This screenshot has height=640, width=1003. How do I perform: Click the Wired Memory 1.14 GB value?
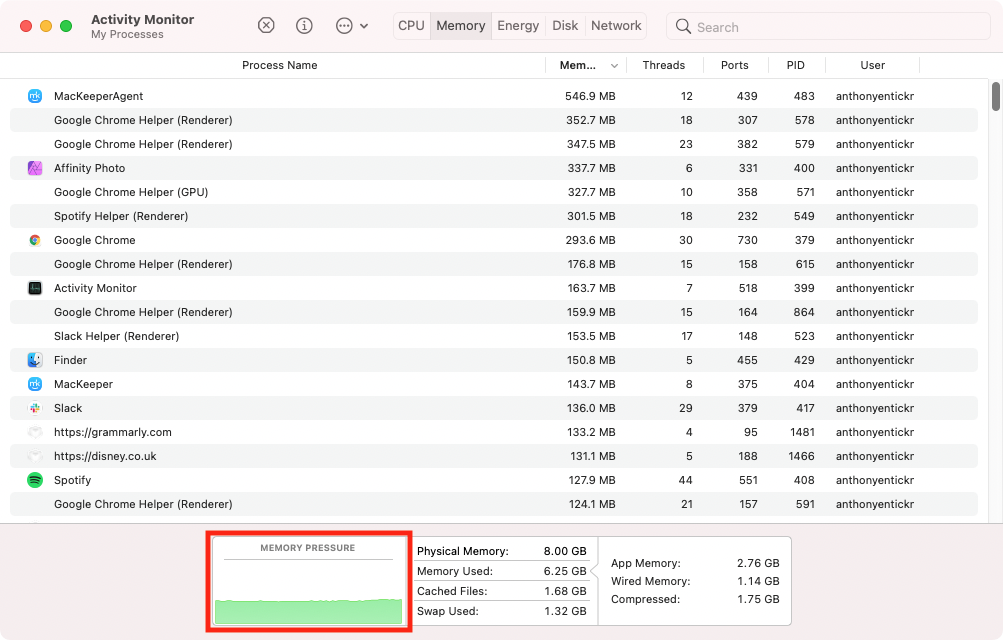pos(759,581)
